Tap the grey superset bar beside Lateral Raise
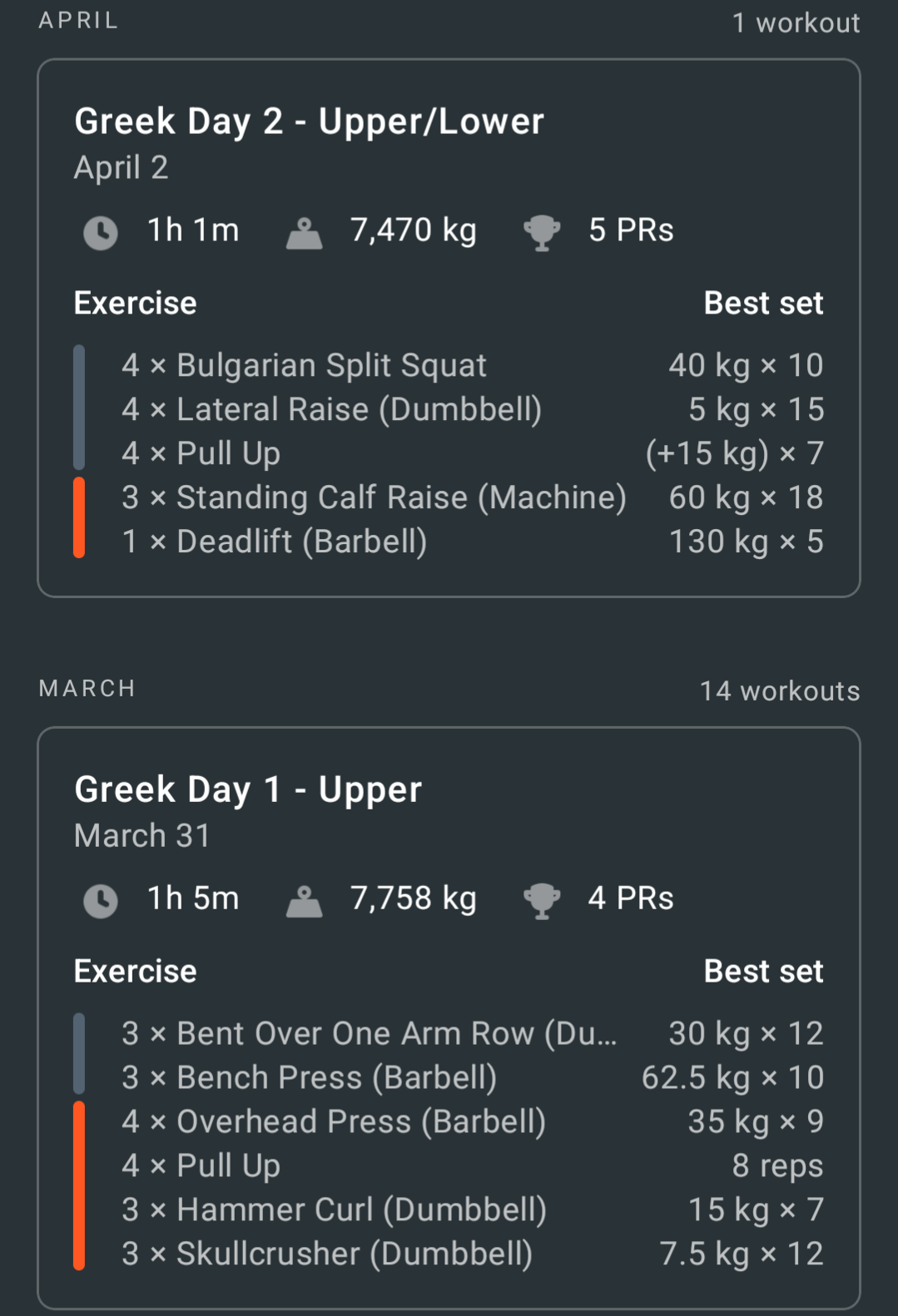The height and width of the screenshot is (1316, 898). pos(79,408)
